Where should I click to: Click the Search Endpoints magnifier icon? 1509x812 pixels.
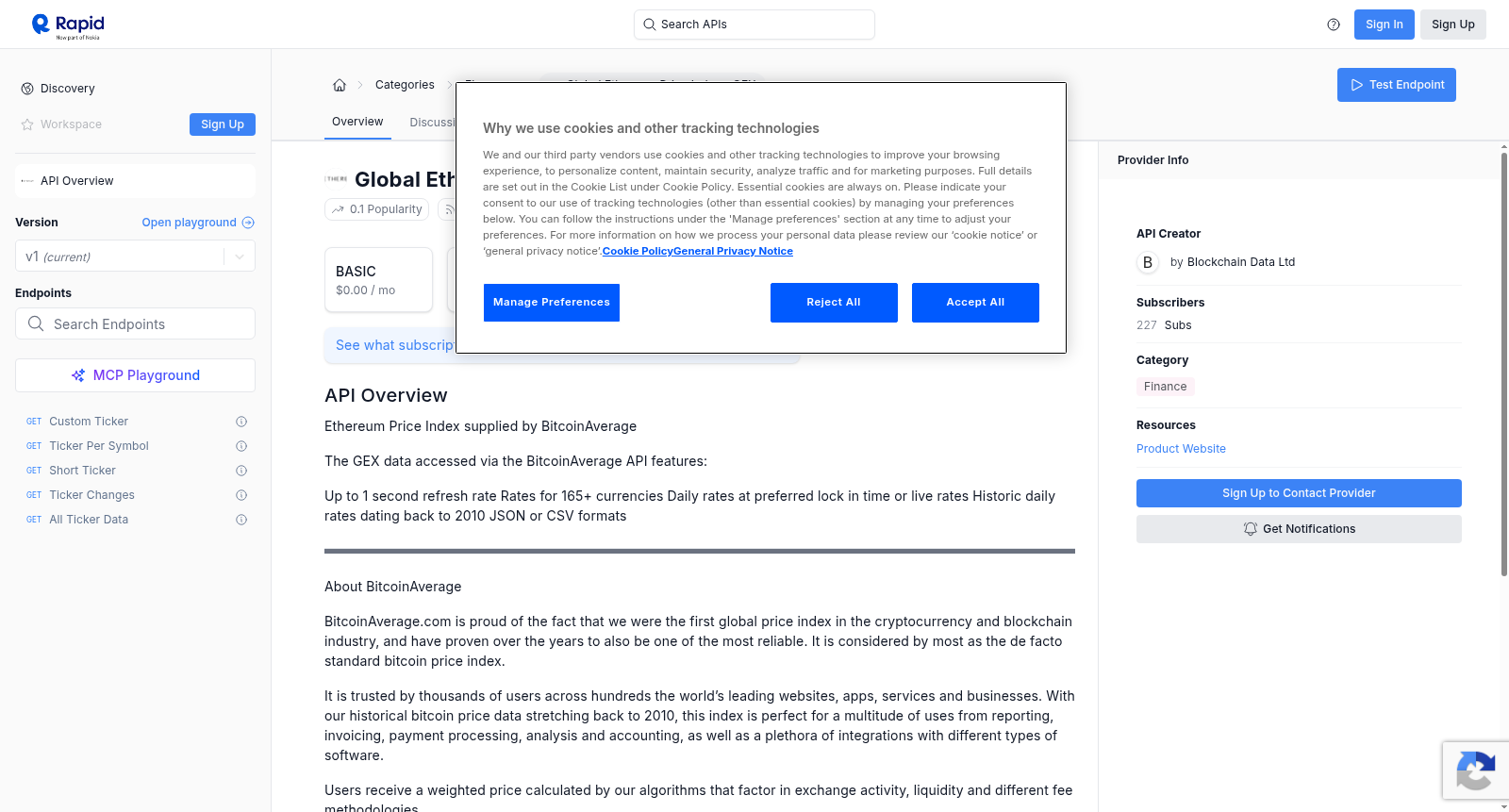[x=36, y=323]
